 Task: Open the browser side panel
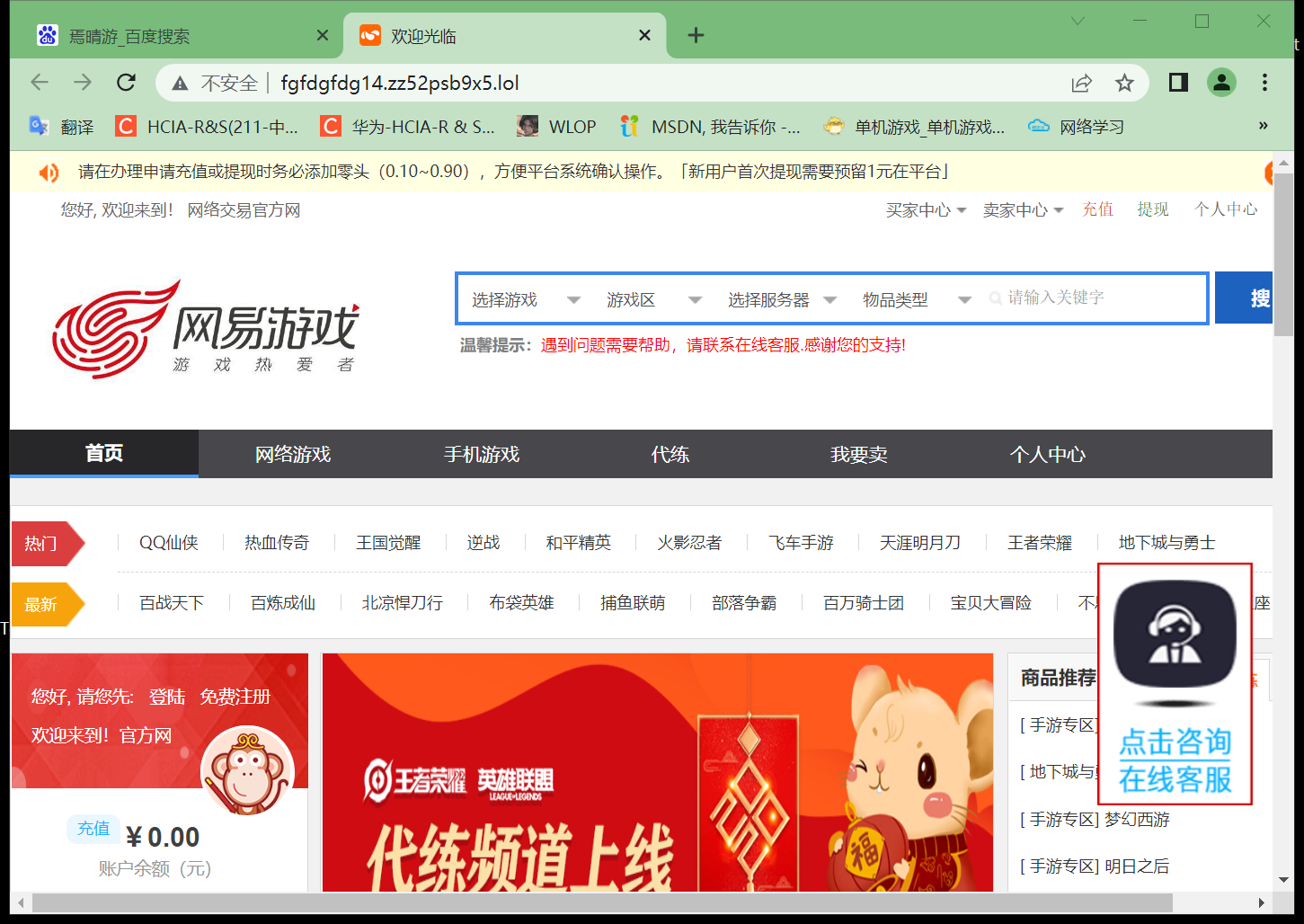pos(1178,83)
